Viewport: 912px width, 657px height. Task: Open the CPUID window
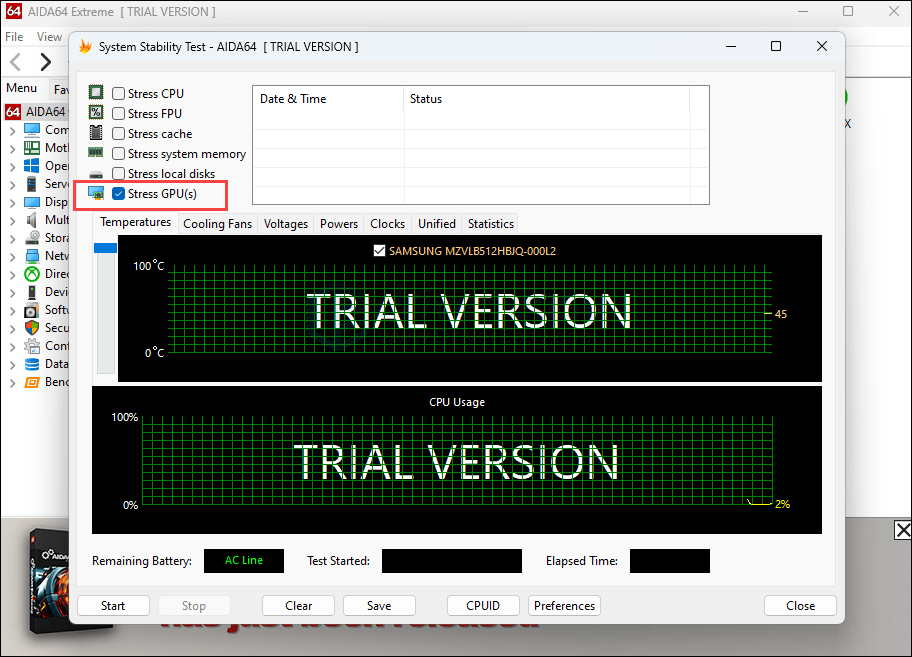click(x=483, y=605)
